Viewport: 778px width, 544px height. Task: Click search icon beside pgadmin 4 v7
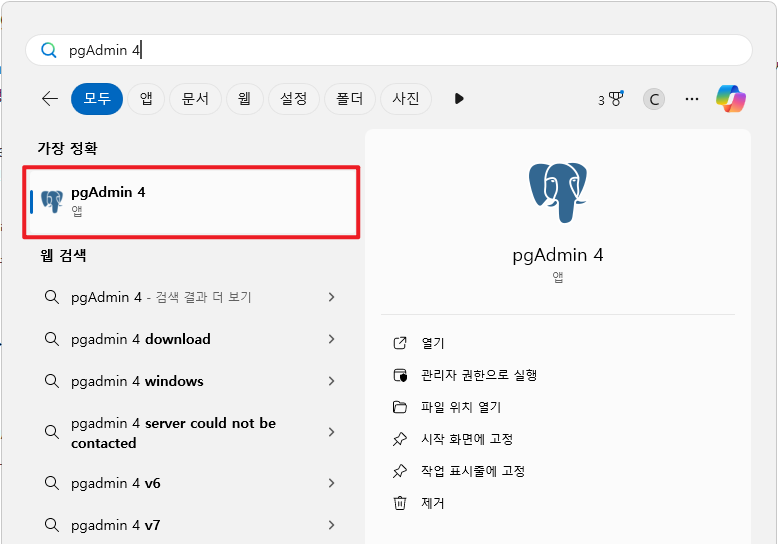click(x=52, y=525)
